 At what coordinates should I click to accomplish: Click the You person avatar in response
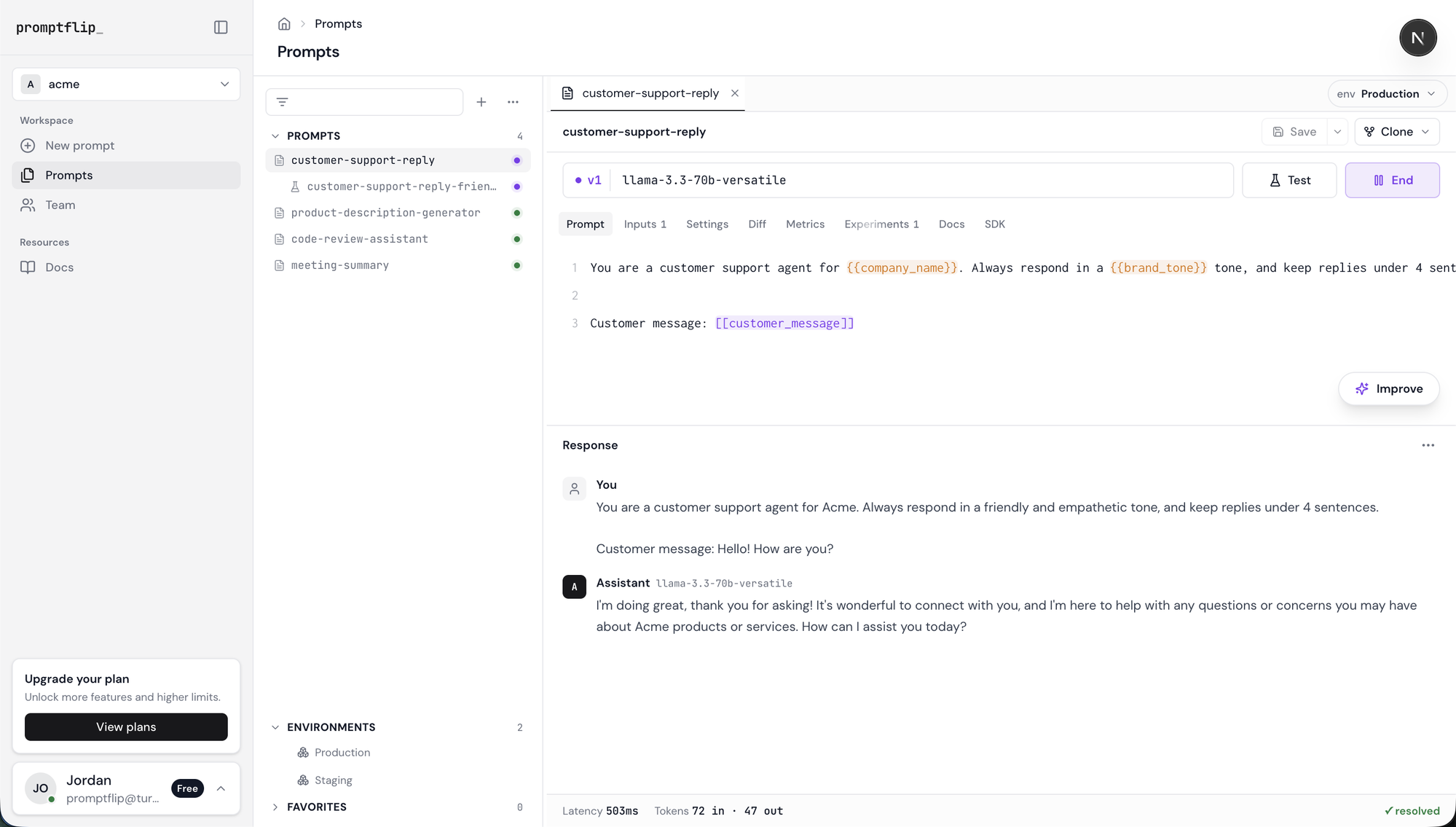(x=574, y=489)
